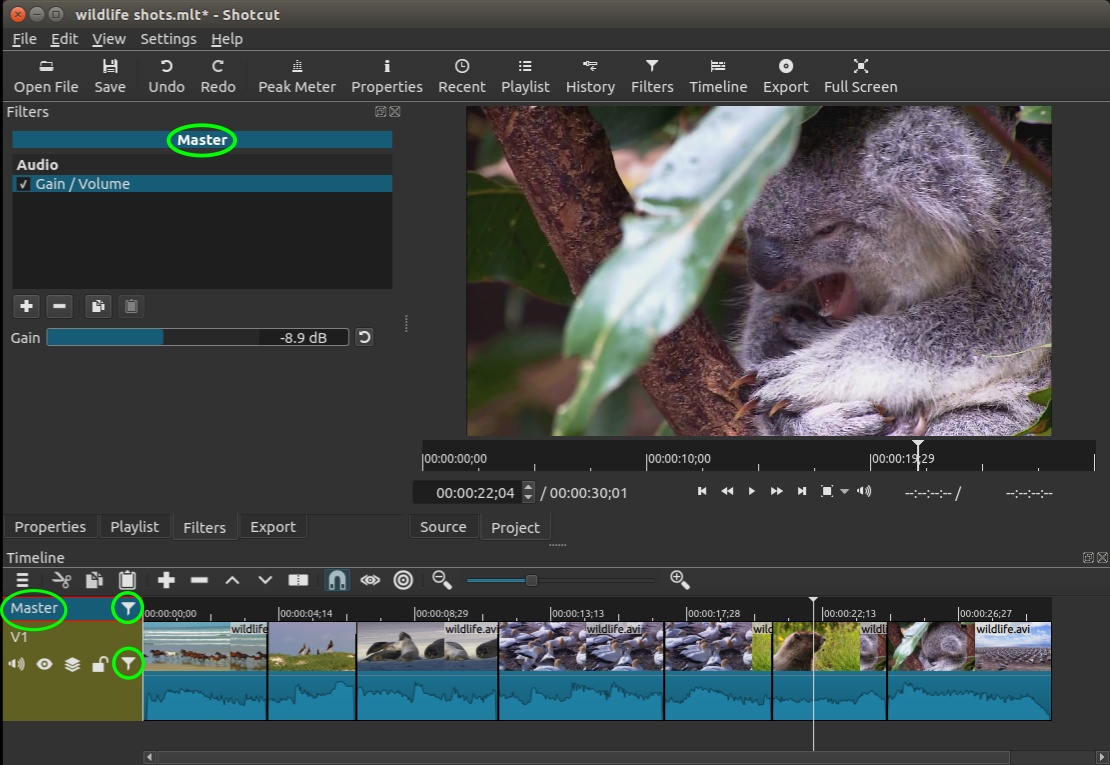Open the Peak Meter panel

(x=297, y=76)
